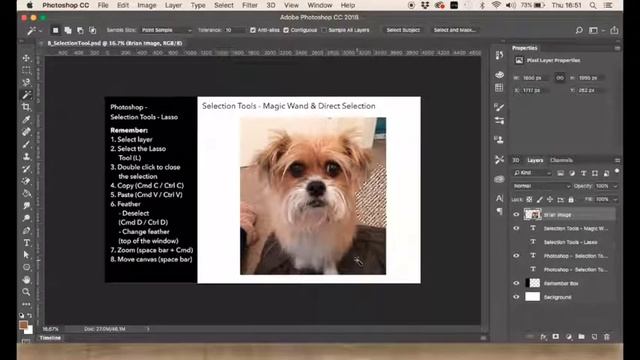Viewport: 640px width, 360px height.
Task: Open macOS Spotlight search icon
Action: click(x=593, y=5)
